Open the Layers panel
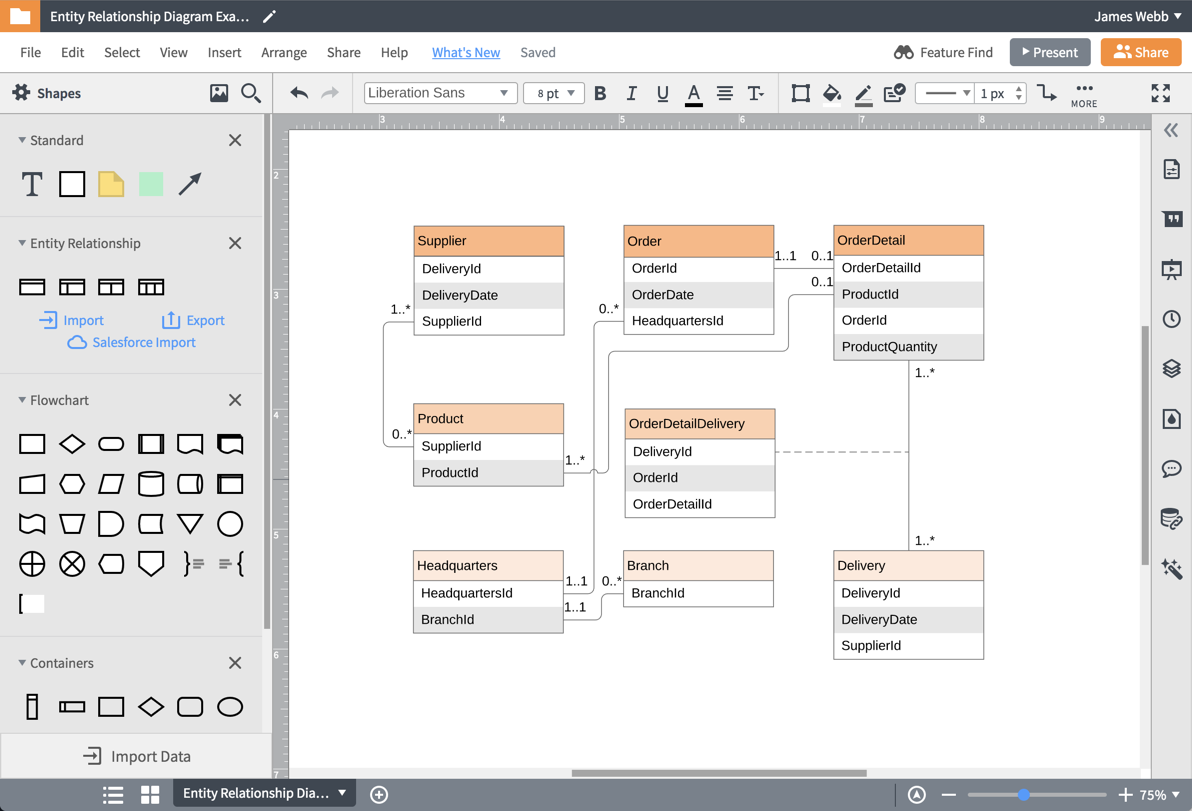1192x811 pixels. click(x=1172, y=368)
